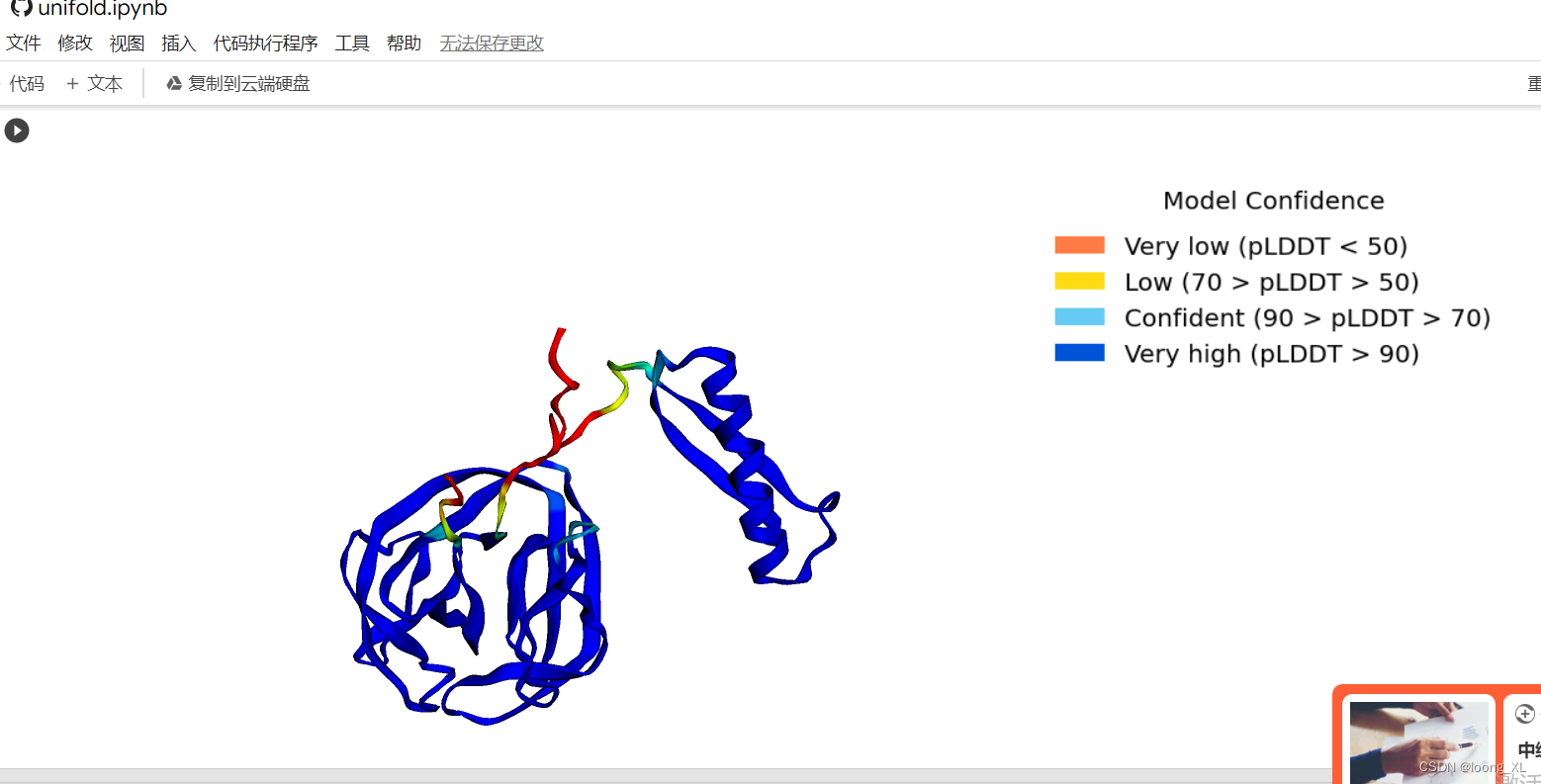The height and width of the screenshot is (784, 1541).
Task: Select the play icon on the output cell
Action: (16, 130)
